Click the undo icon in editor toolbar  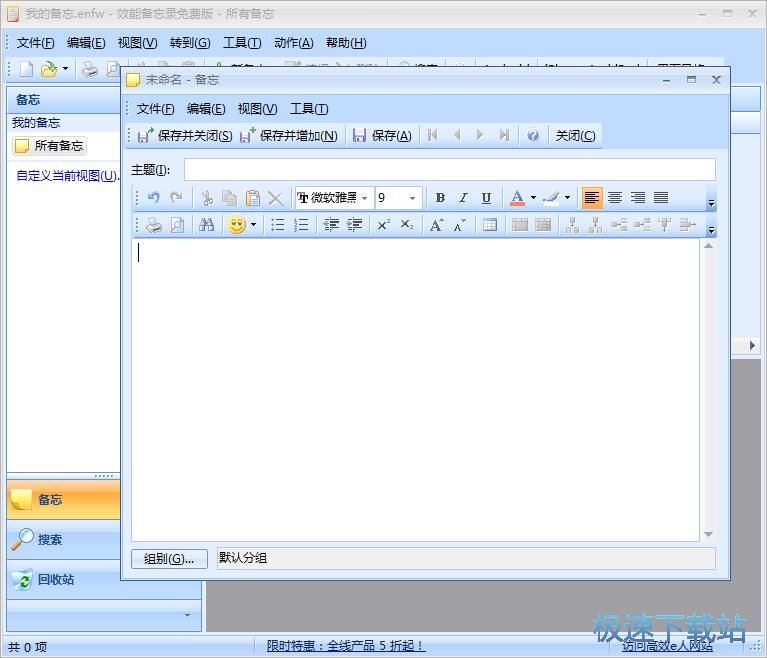[153, 198]
